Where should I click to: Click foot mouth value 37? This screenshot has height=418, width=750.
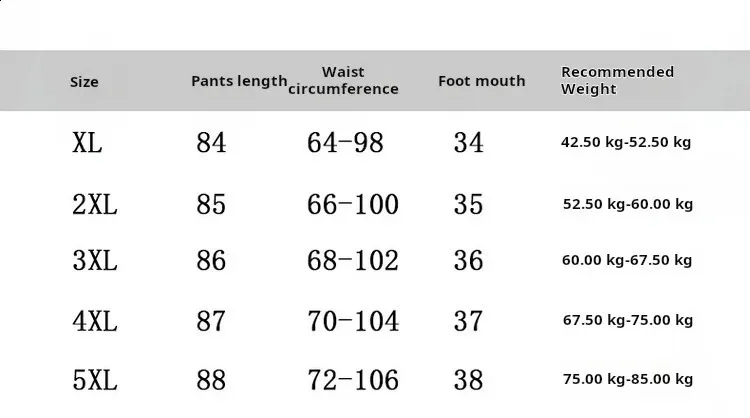468,321
